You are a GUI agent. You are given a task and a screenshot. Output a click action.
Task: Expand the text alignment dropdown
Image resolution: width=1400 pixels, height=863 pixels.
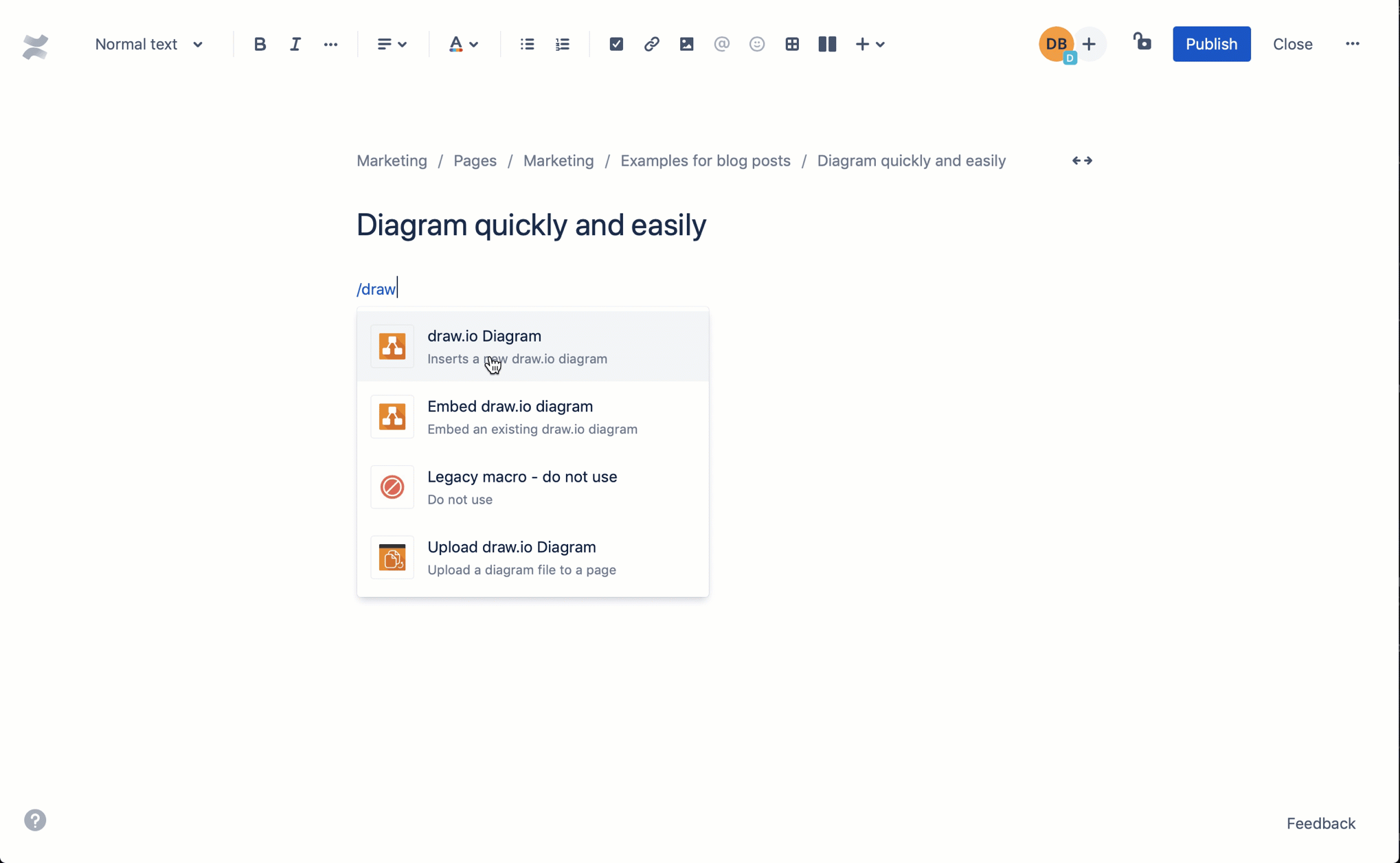pyautogui.click(x=391, y=44)
